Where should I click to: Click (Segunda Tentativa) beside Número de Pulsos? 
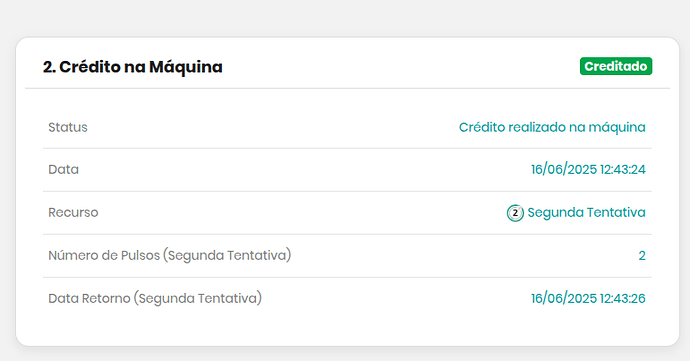pos(227,256)
